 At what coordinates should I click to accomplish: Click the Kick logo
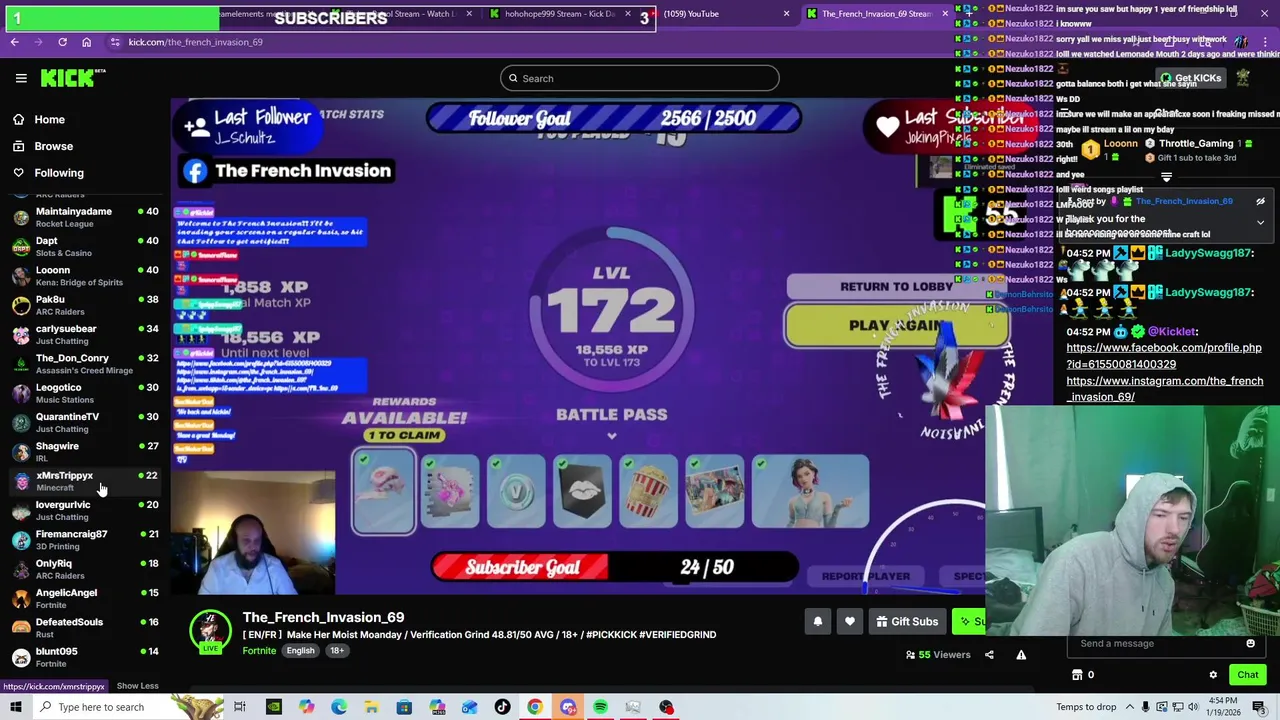[73, 78]
